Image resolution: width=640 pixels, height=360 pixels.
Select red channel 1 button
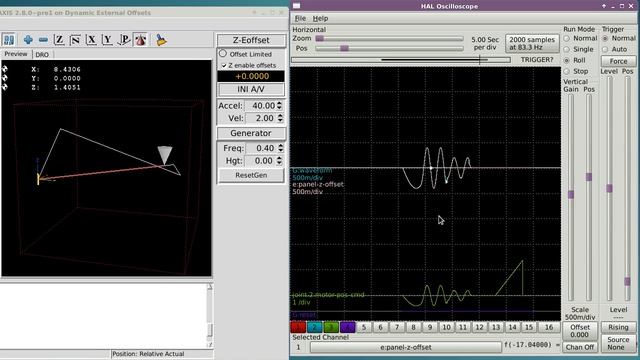[x=298, y=327]
